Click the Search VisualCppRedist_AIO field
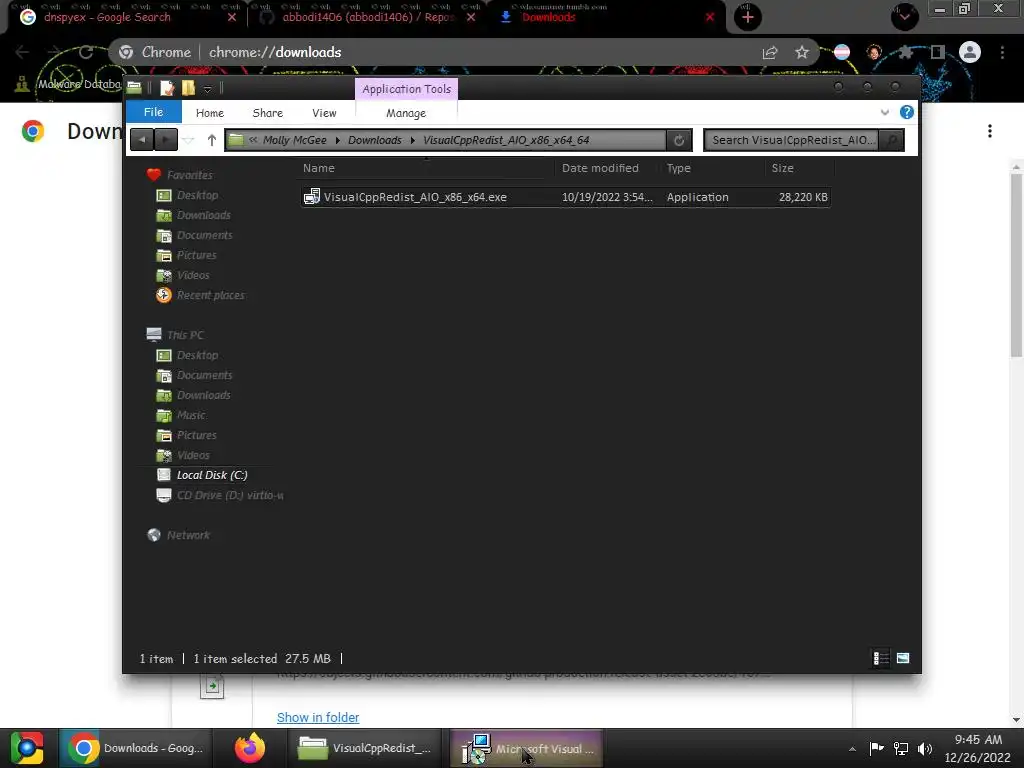 791,140
